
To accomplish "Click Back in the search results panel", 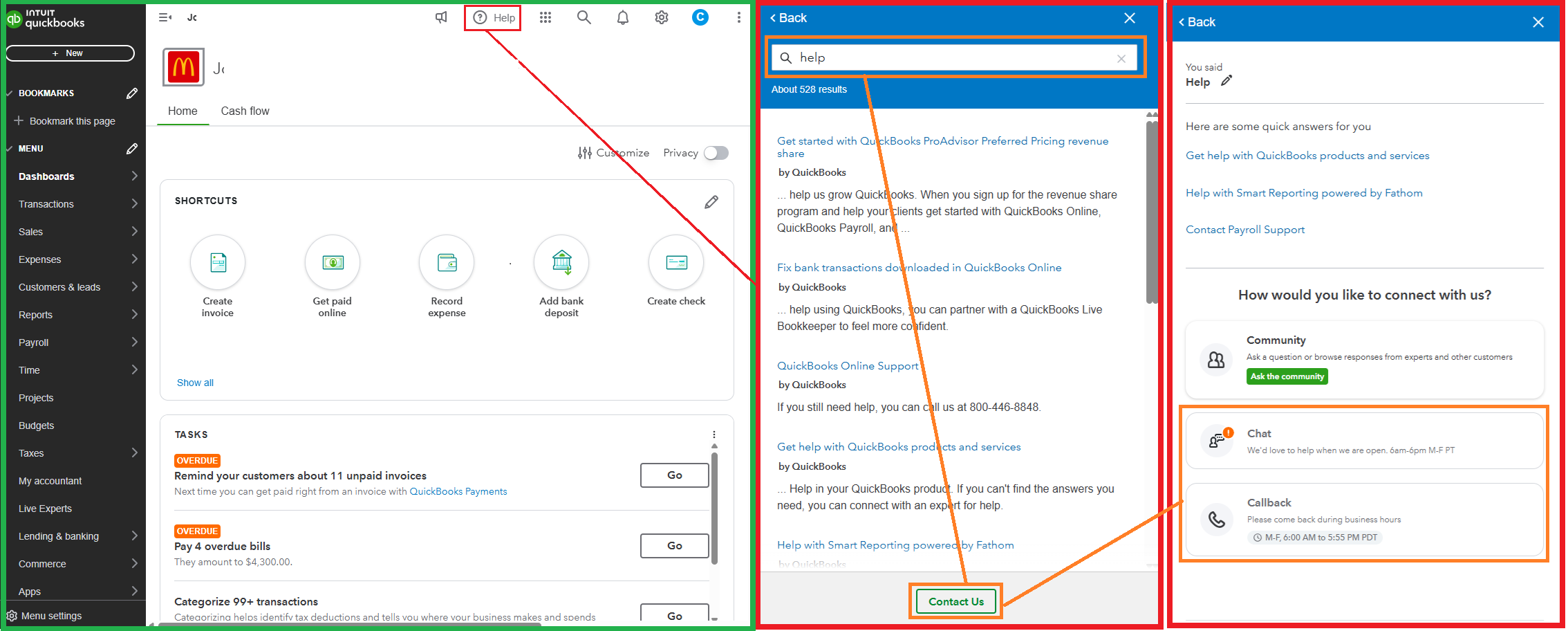I will (x=788, y=18).
